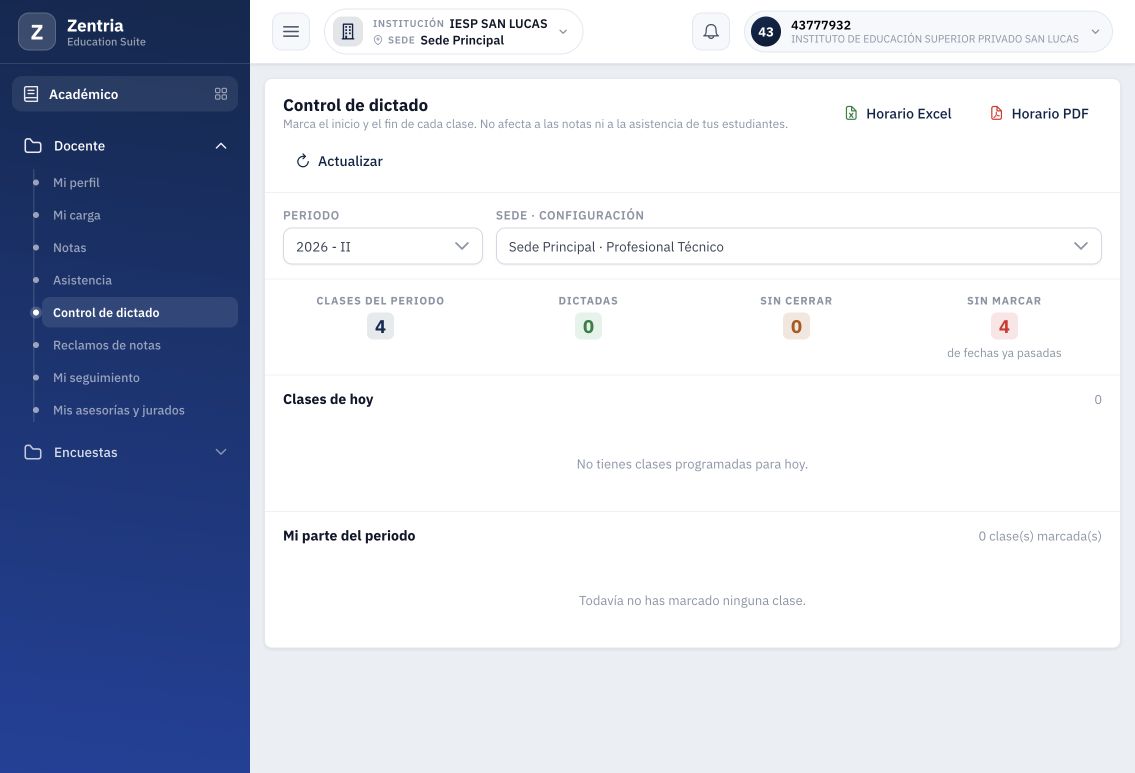This screenshot has width=1135, height=773.
Task: Go to Mi seguimiento
Action: pyautogui.click(x=96, y=378)
